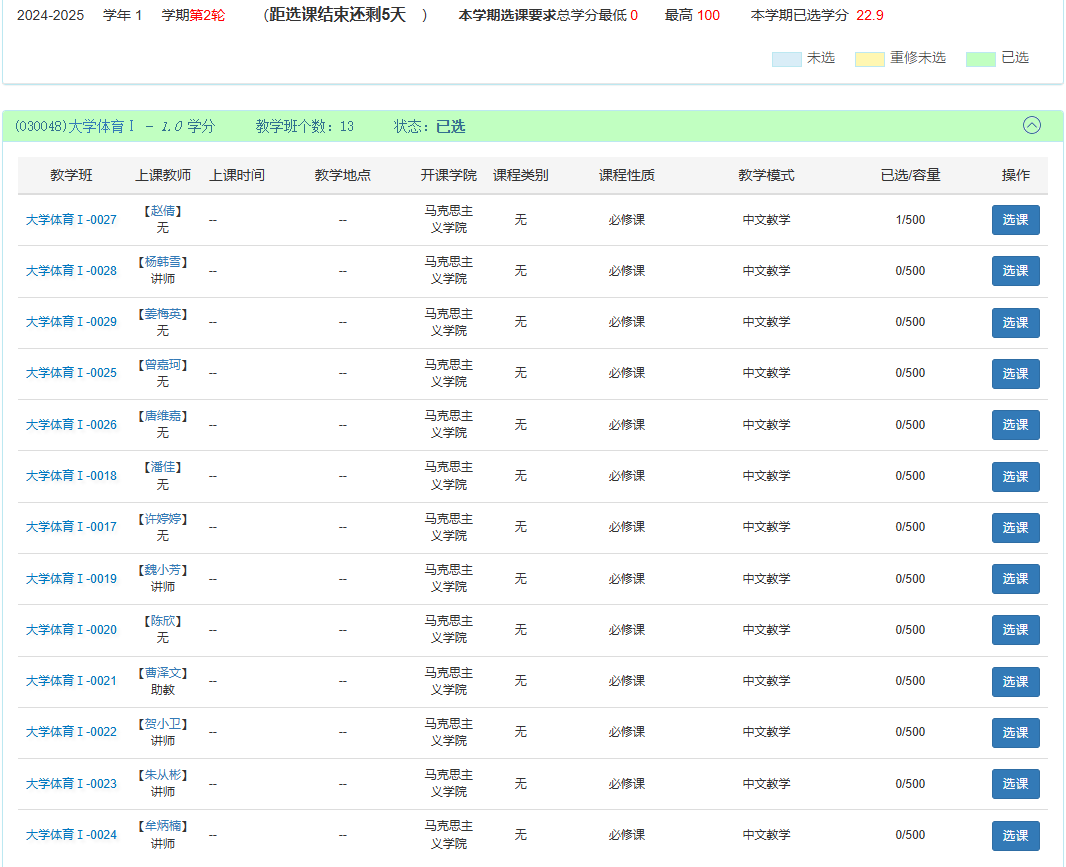
Task: Open class link 大学体育Ⅰ-0026
Action: click(71, 424)
